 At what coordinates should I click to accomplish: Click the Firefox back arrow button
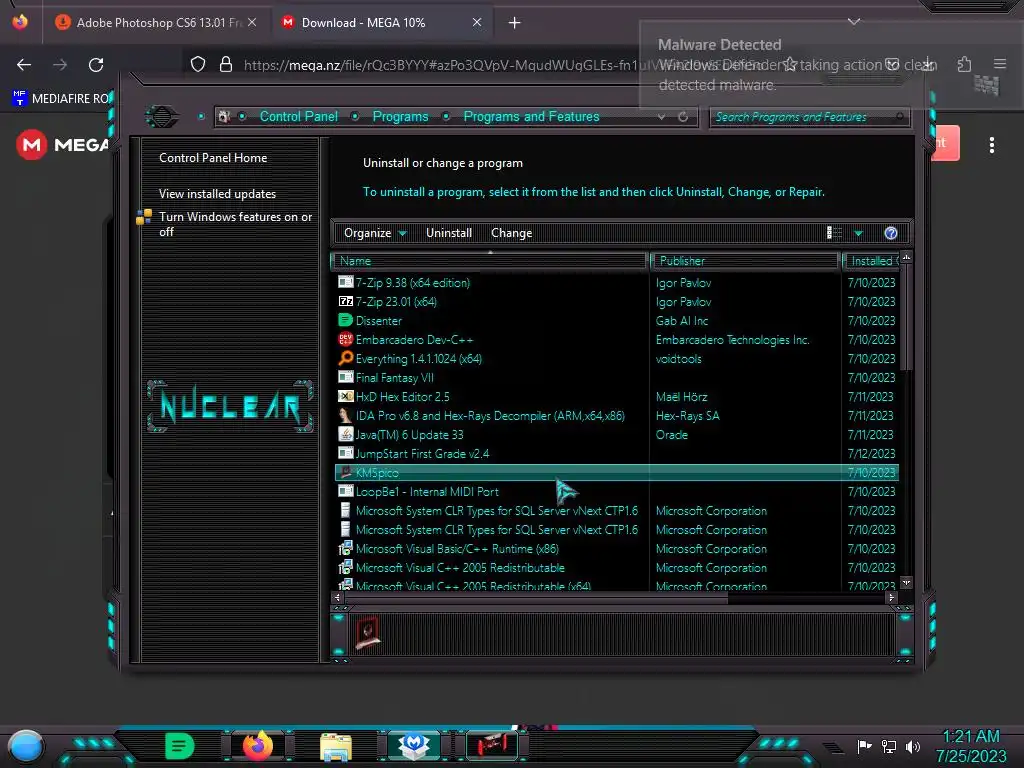[24, 65]
